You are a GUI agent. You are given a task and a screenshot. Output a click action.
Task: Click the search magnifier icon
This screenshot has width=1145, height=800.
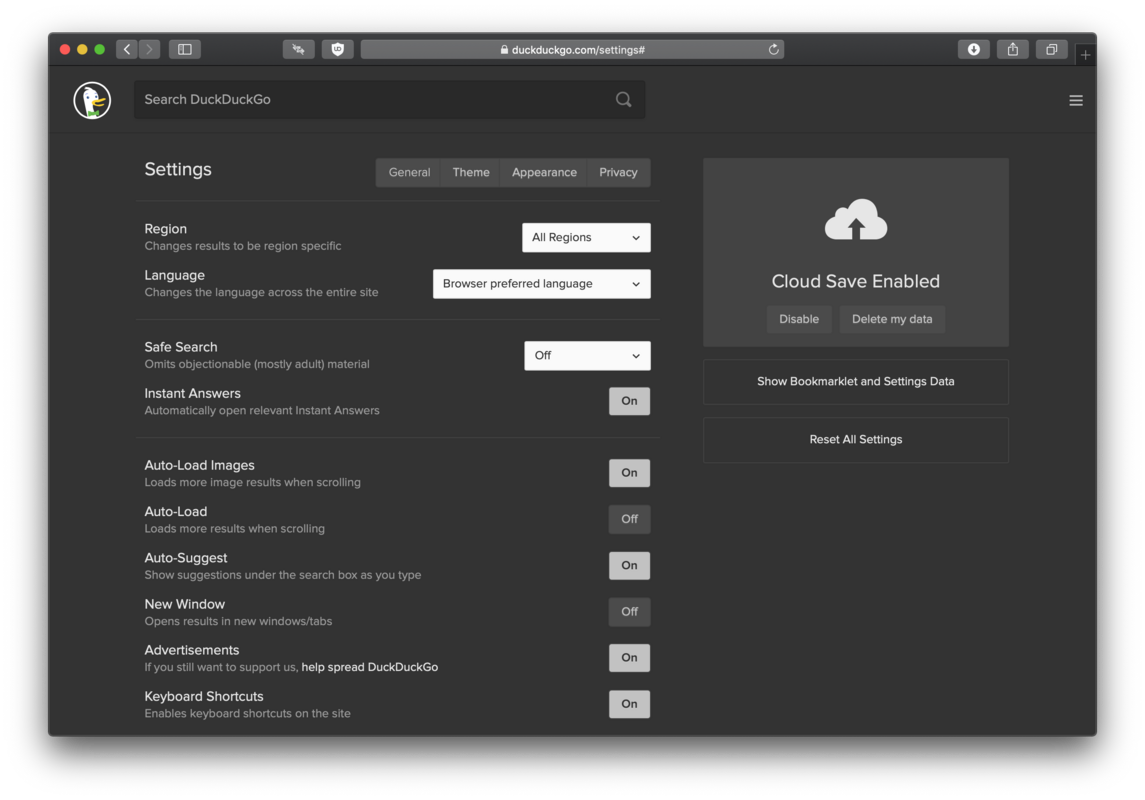pyautogui.click(x=624, y=99)
